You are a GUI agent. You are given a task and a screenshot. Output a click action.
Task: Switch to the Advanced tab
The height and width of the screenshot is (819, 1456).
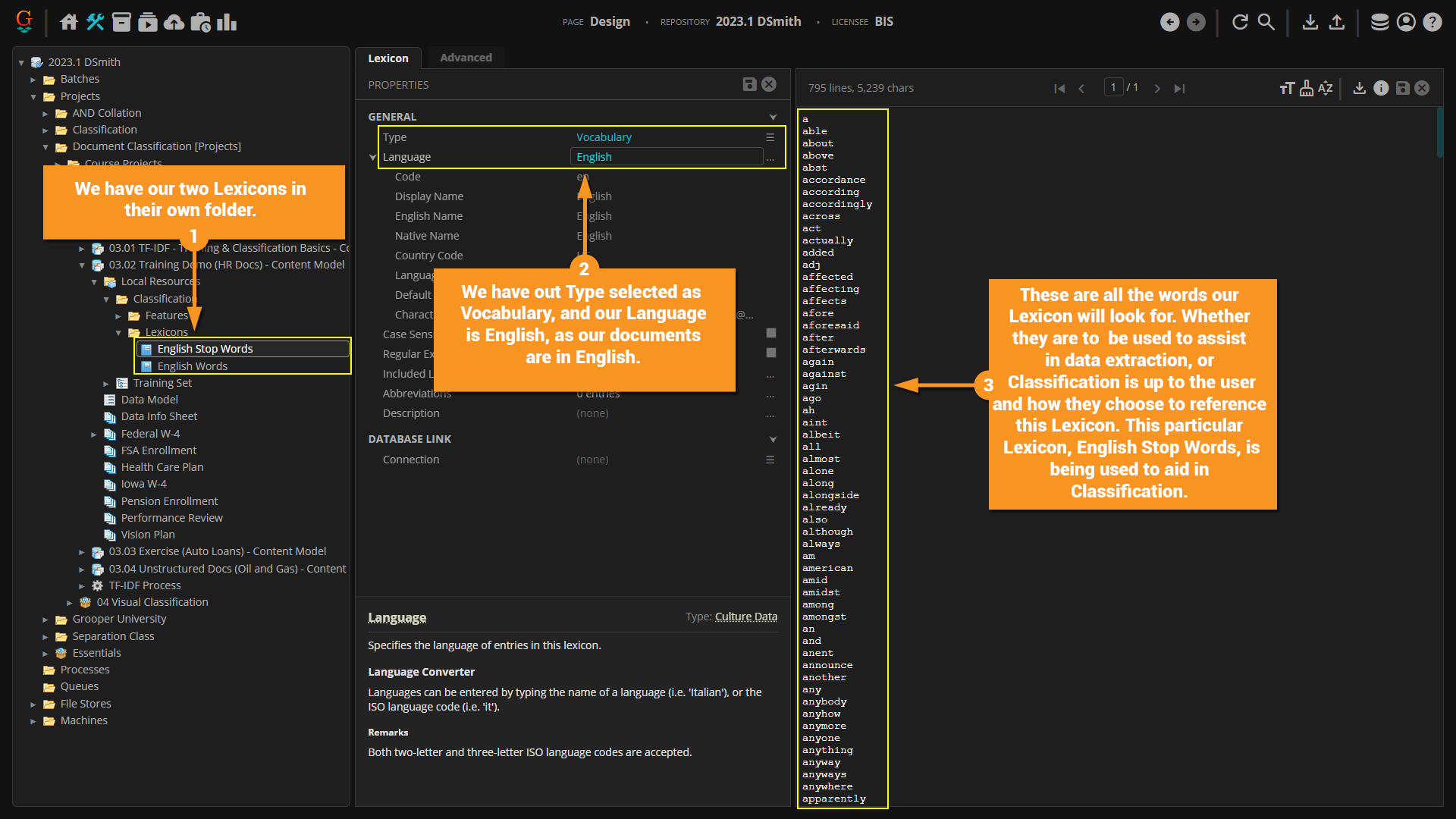[x=466, y=58]
